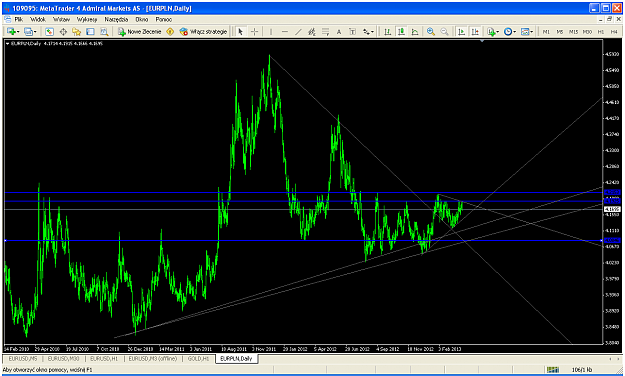The width and height of the screenshot is (625, 376).
Task: Expand the Indicators dropdown arrow
Action: tap(497, 31)
